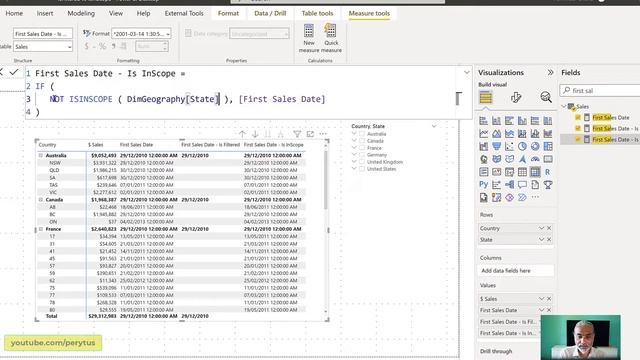Open the State row field chevron

(x=541, y=239)
